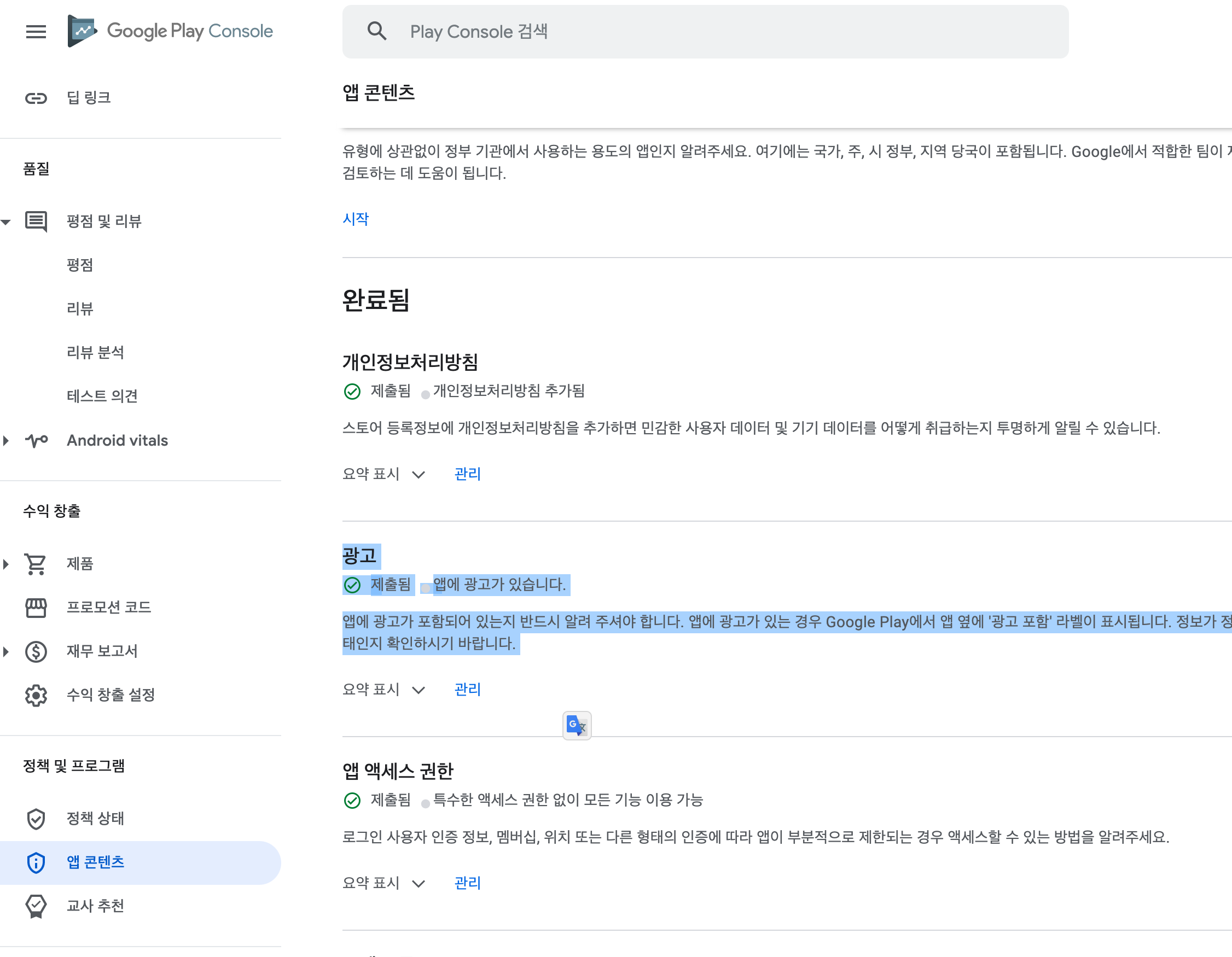Expand the Android vitals tree item

pyautogui.click(x=6, y=440)
